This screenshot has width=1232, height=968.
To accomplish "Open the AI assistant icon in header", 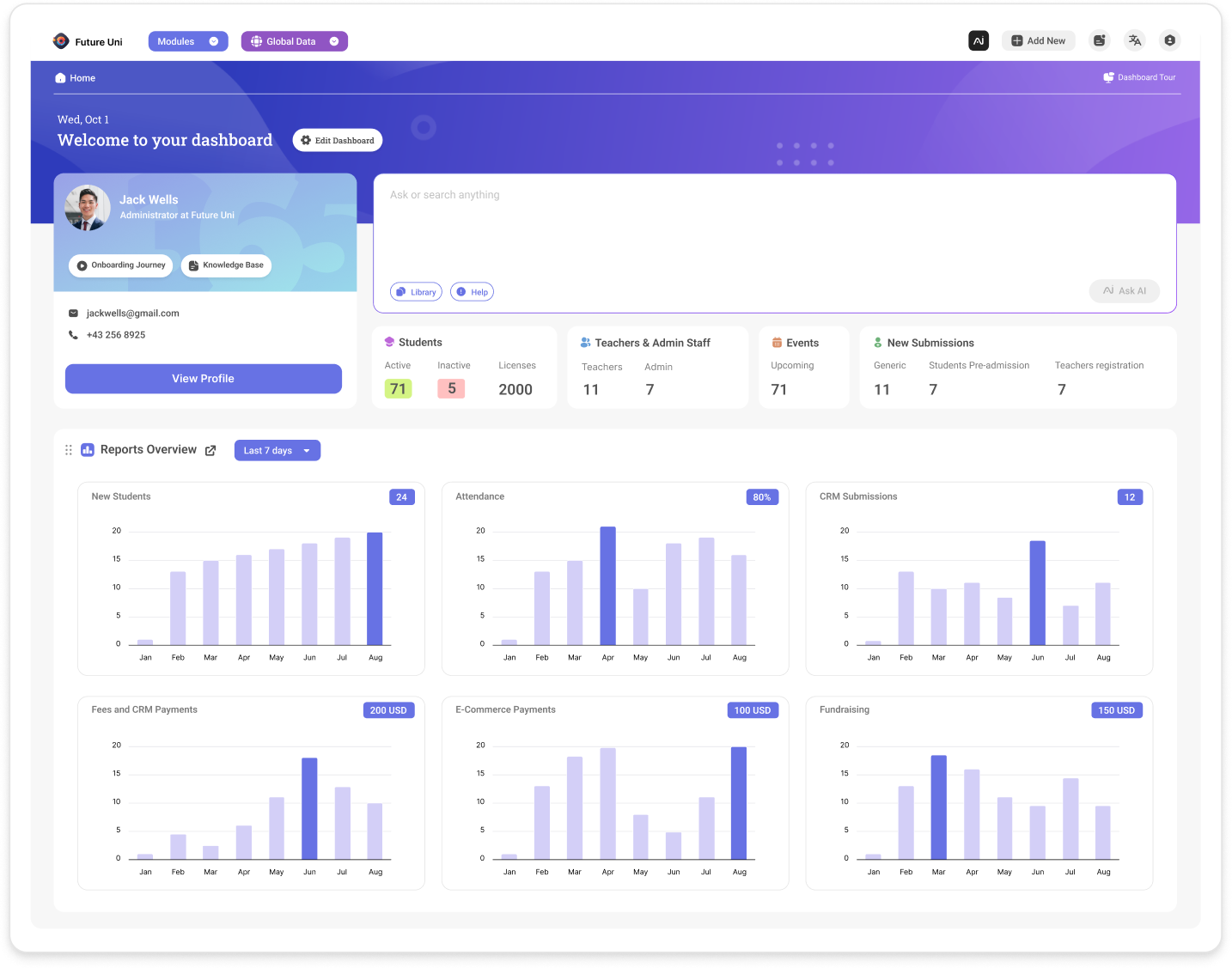I will click(x=979, y=40).
